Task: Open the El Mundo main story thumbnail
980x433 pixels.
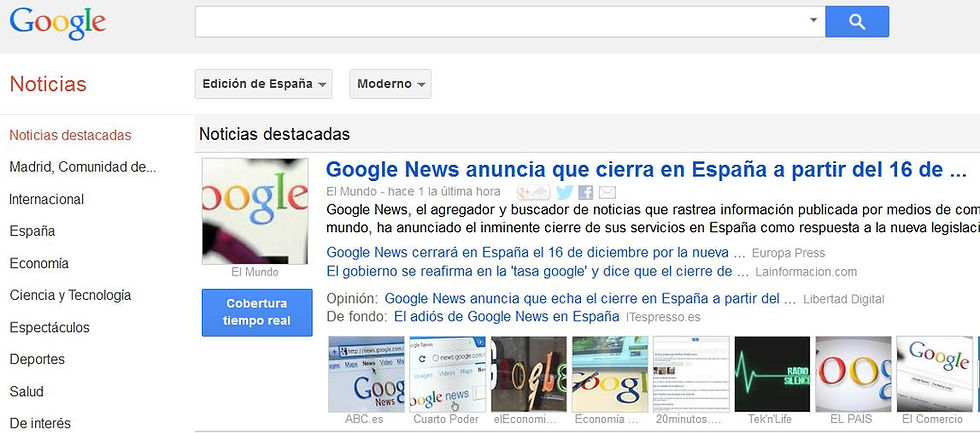Action: click(254, 211)
